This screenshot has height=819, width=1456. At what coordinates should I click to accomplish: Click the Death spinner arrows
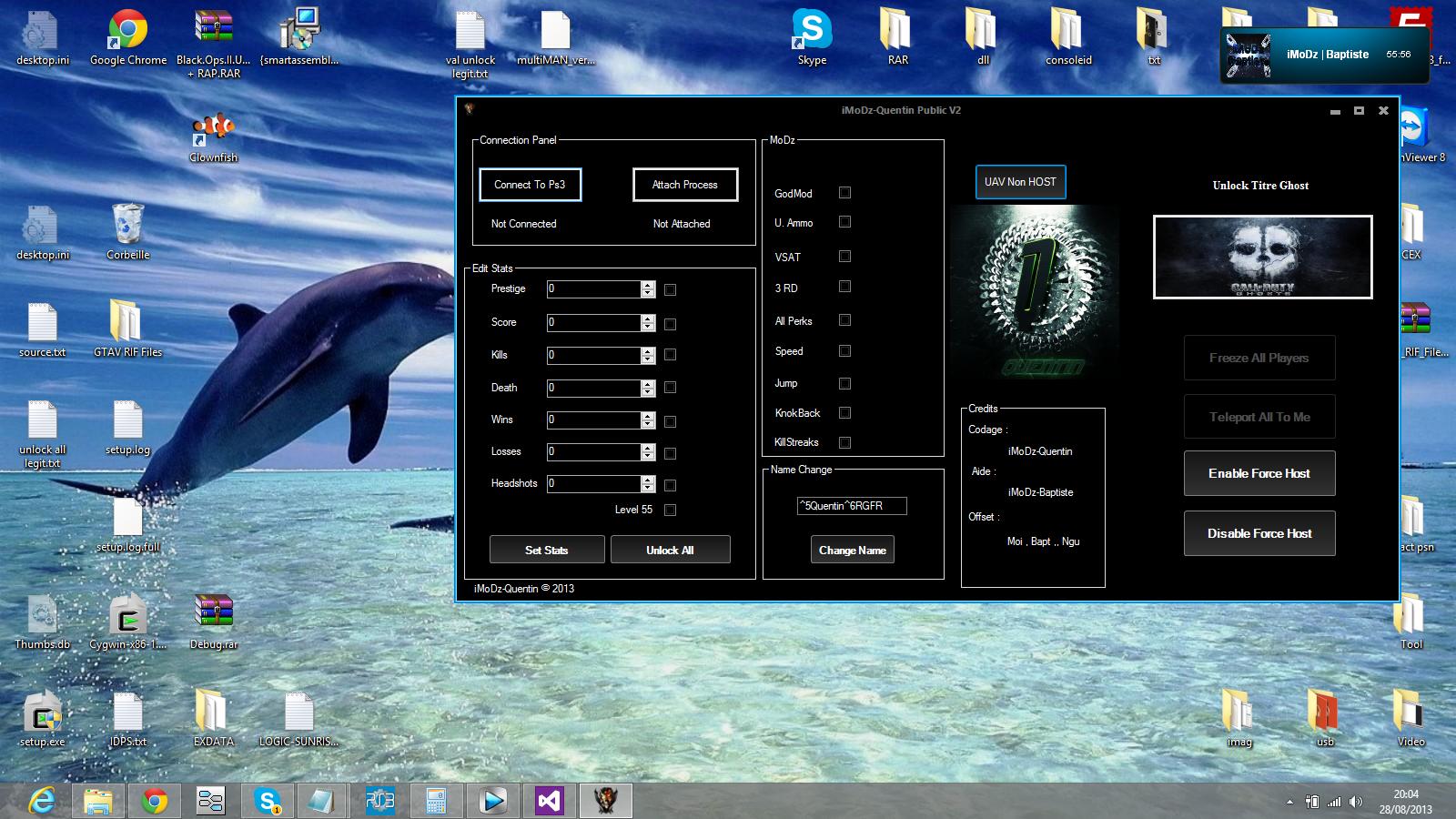tap(648, 389)
